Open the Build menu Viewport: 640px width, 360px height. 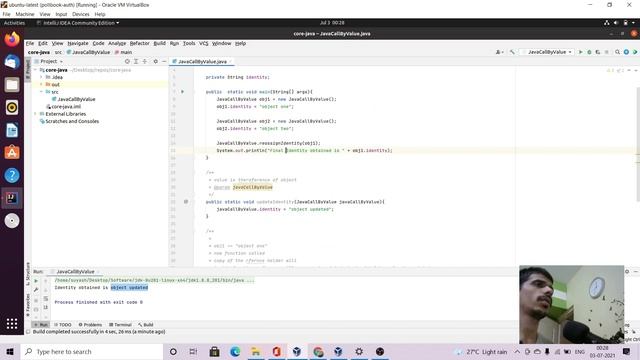[160, 43]
